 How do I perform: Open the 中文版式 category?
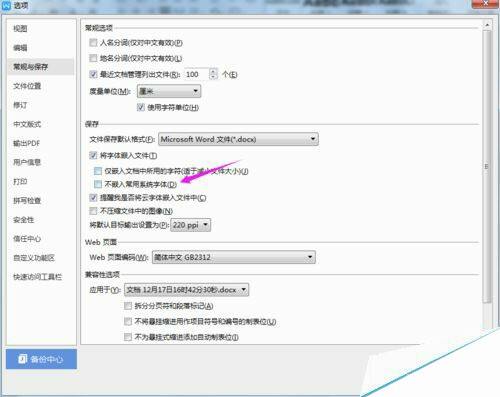[x=27, y=124]
